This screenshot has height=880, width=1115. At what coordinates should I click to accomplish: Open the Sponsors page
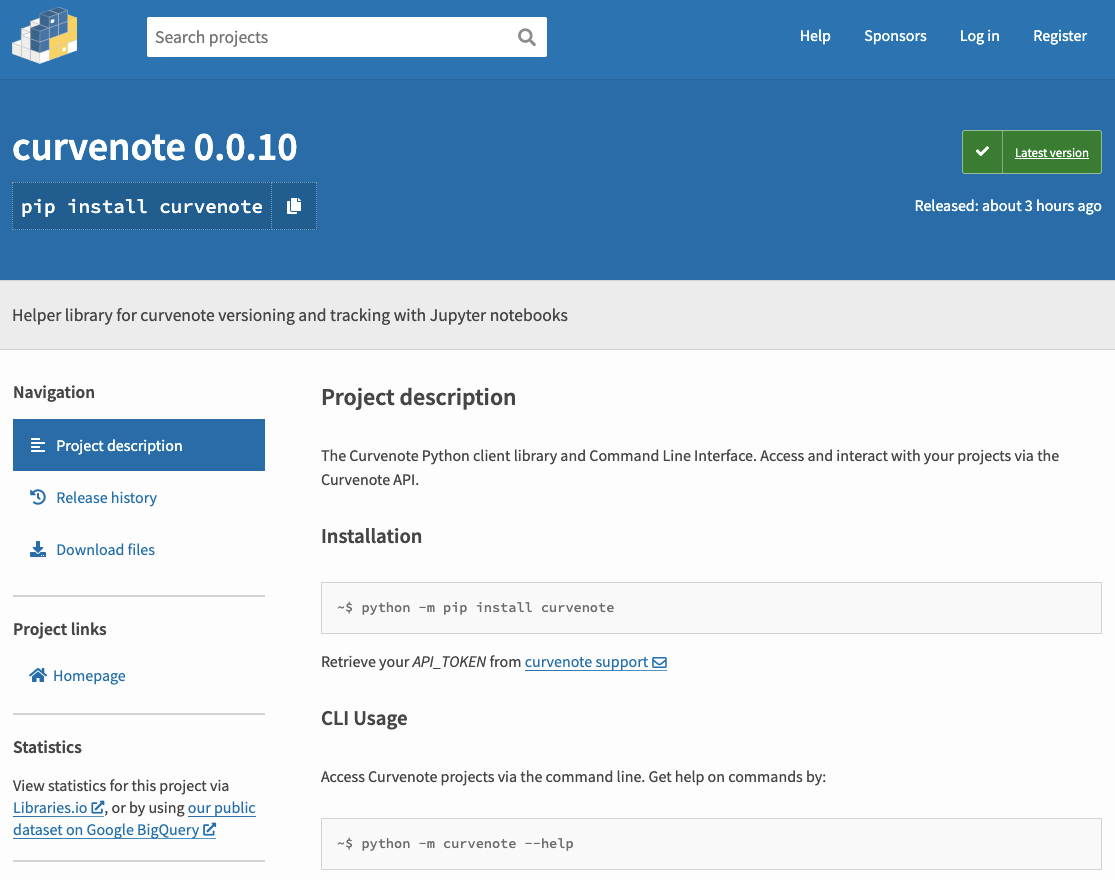pos(895,36)
